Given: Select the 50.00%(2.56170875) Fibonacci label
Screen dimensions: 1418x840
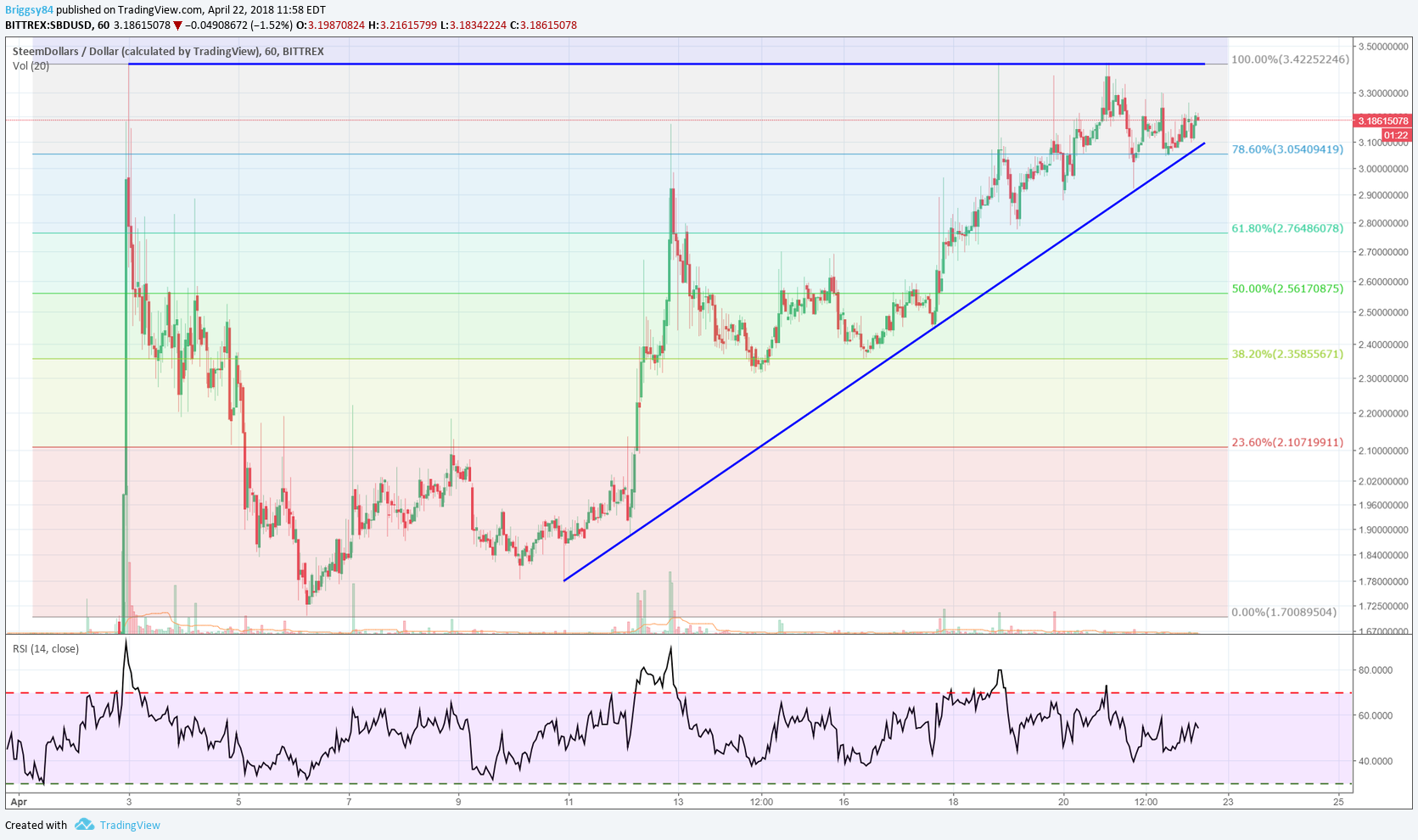Looking at the screenshot, I should [x=1287, y=288].
